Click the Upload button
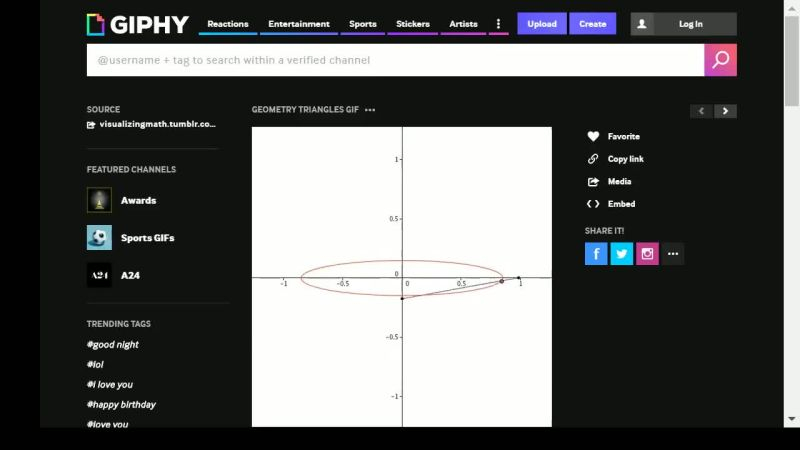Image resolution: width=800 pixels, height=450 pixels. click(541, 24)
